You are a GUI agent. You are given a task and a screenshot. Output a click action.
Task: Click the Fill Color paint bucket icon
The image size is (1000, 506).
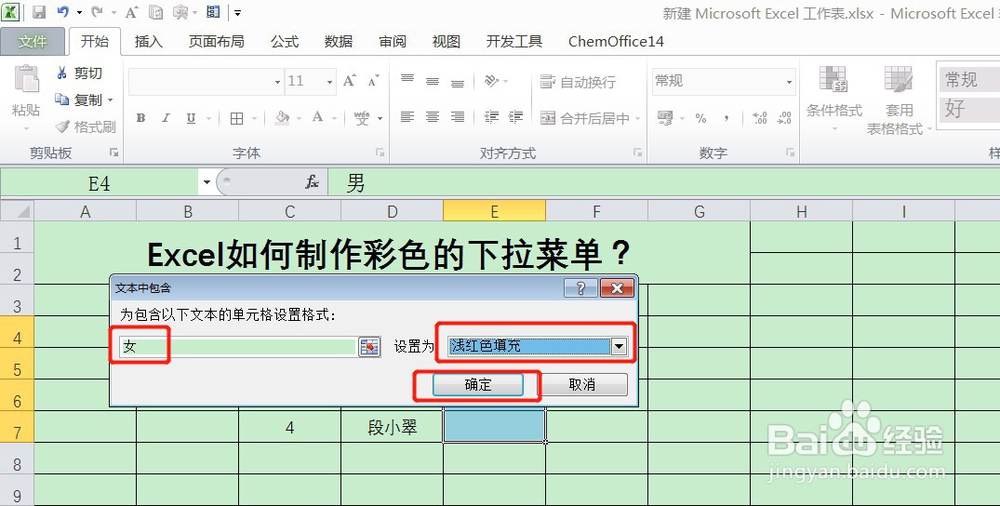[x=282, y=118]
